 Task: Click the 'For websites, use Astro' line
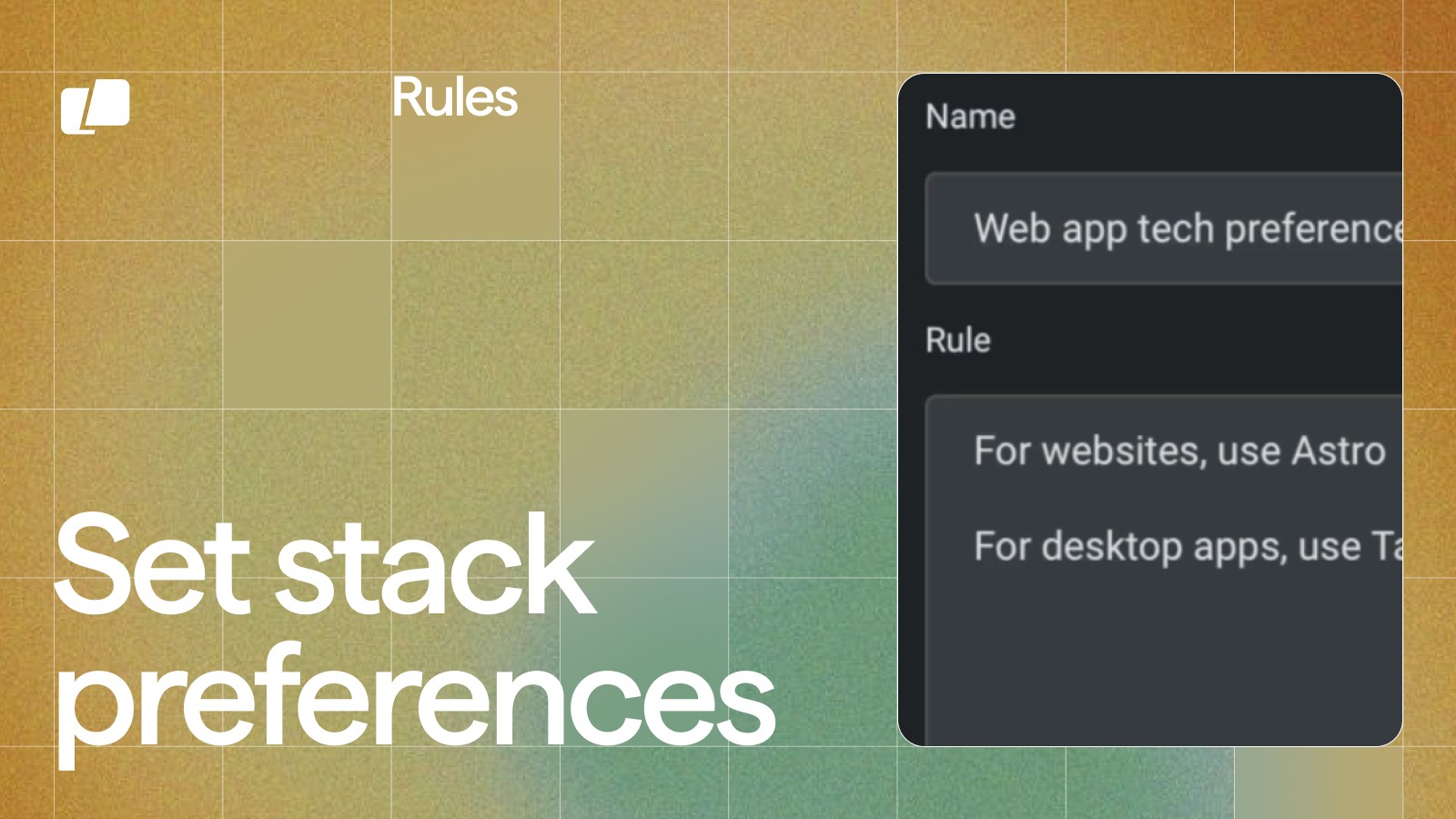click(1178, 450)
